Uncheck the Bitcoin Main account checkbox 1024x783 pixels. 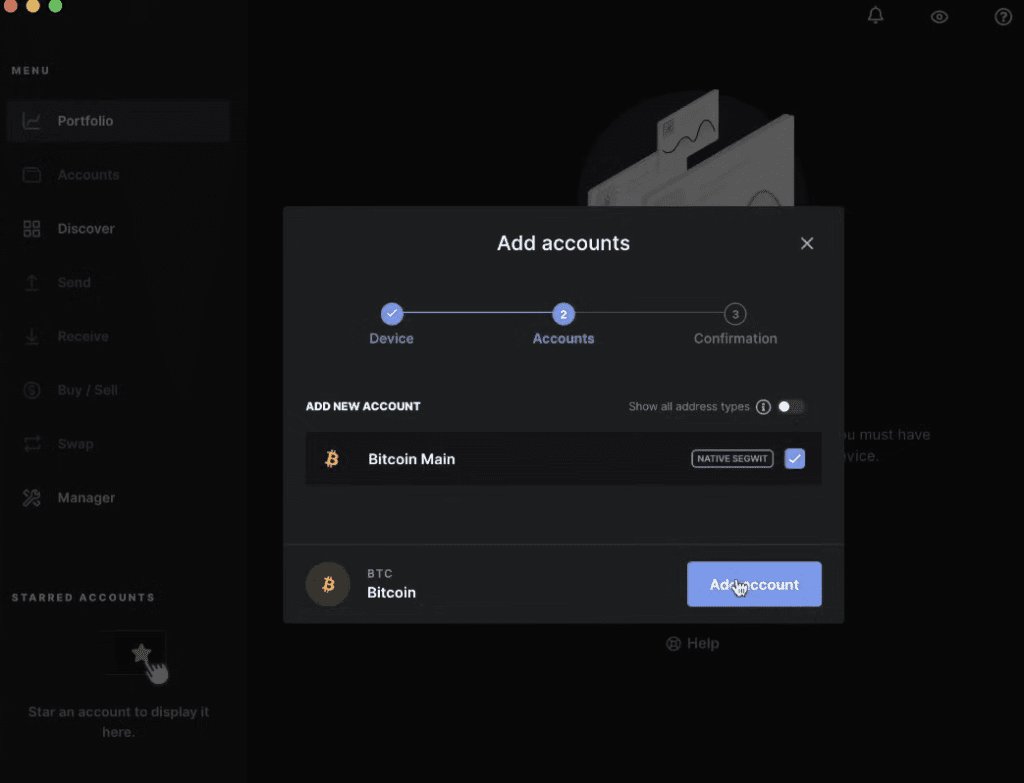click(x=795, y=459)
